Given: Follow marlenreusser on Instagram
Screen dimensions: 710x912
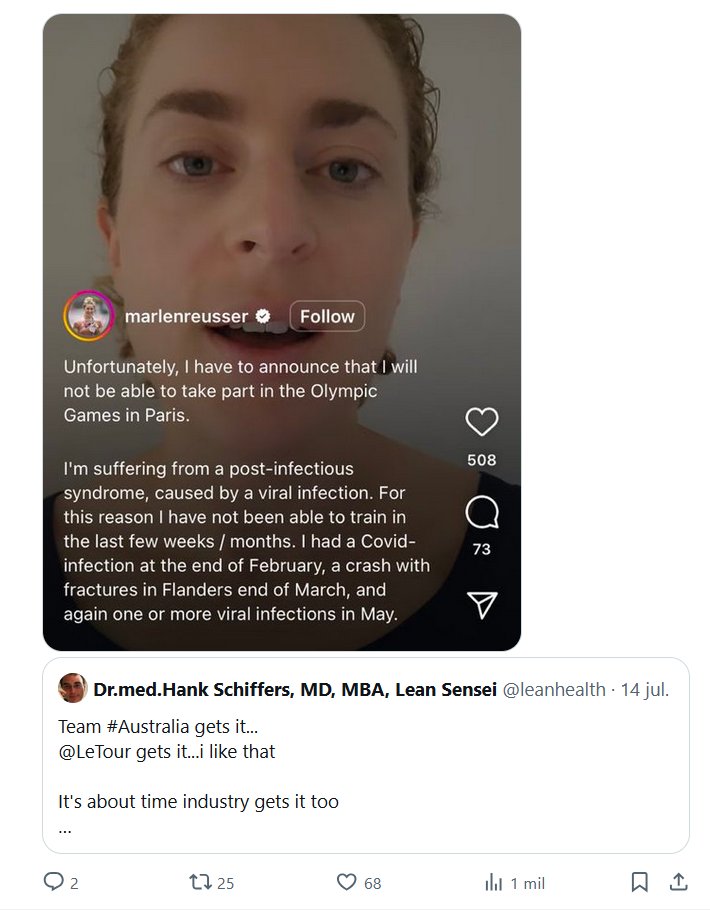Looking at the screenshot, I should [327, 317].
